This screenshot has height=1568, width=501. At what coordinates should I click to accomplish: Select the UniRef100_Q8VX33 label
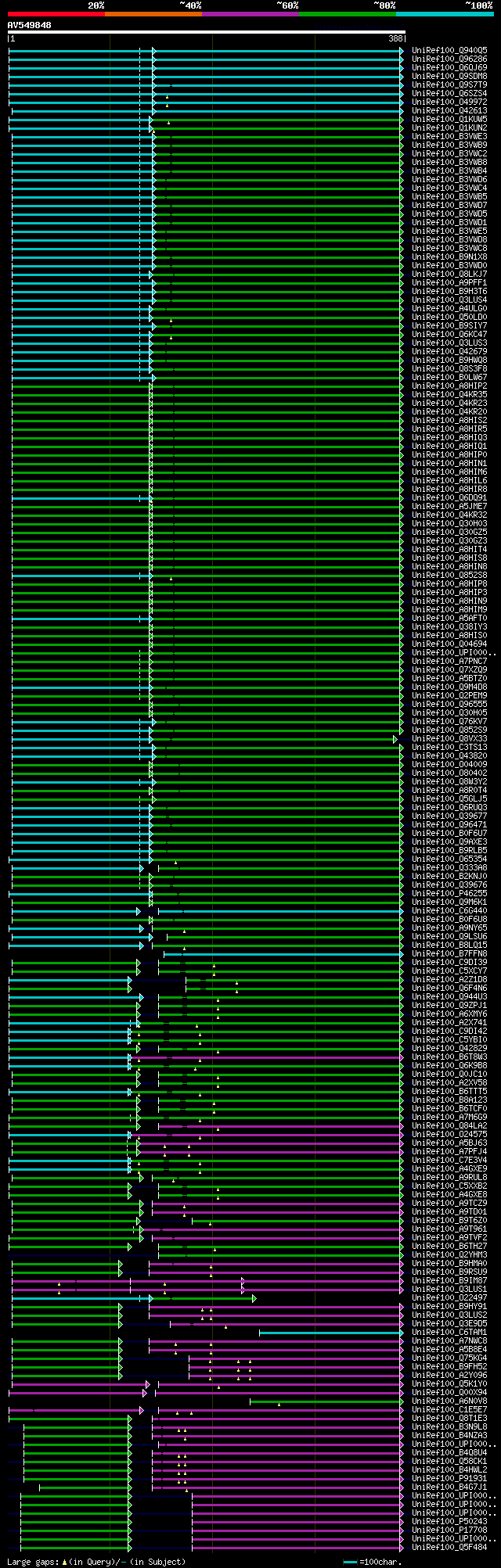[449, 738]
